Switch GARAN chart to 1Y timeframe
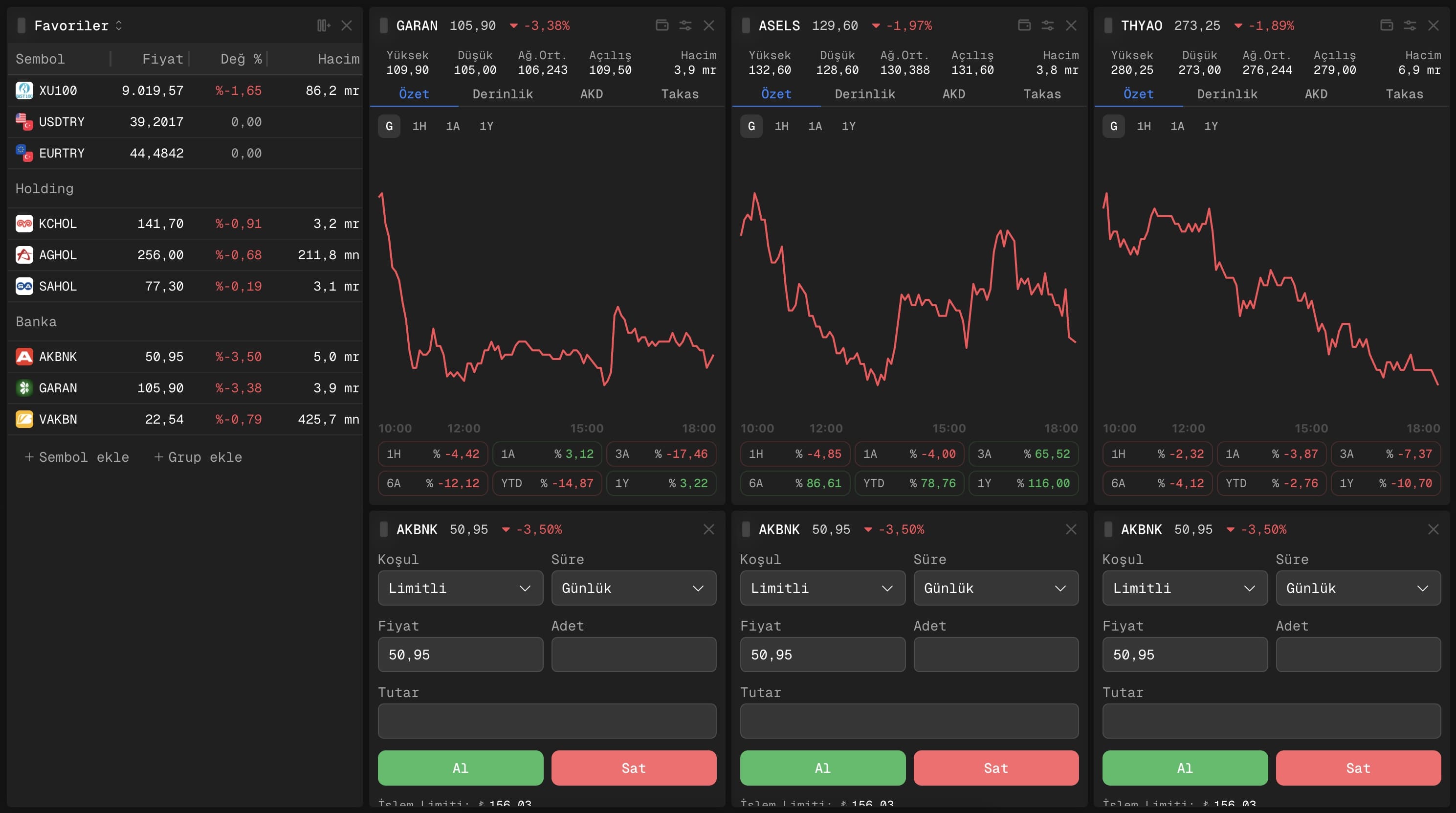Image resolution: width=1456 pixels, height=813 pixels. pyautogui.click(x=486, y=126)
